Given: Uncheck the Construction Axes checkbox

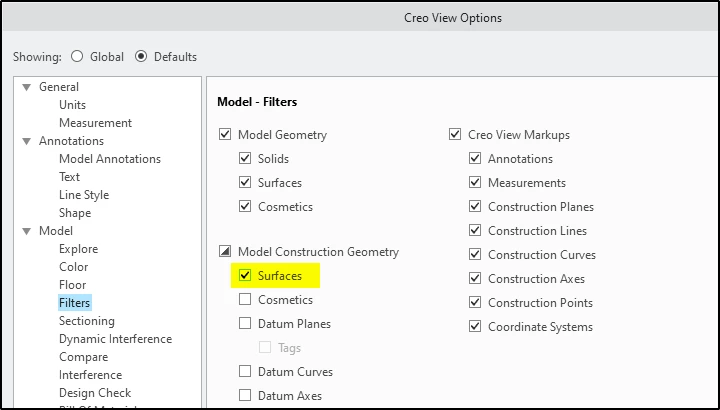Looking at the screenshot, I should pyautogui.click(x=475, y=279).
